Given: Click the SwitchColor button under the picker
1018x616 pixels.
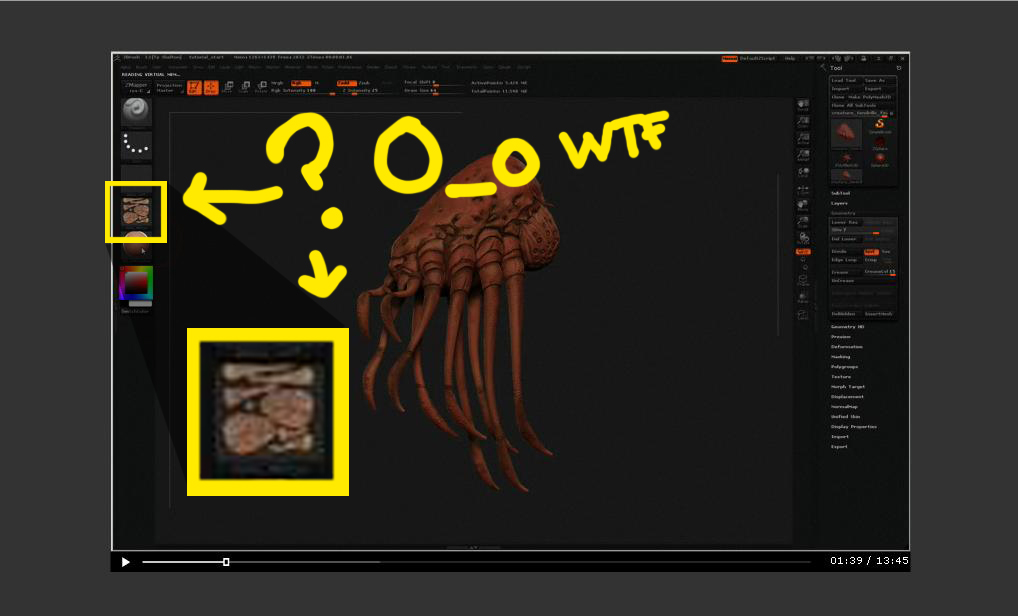Looking at the screenshot, I should [x=135, y=312].
